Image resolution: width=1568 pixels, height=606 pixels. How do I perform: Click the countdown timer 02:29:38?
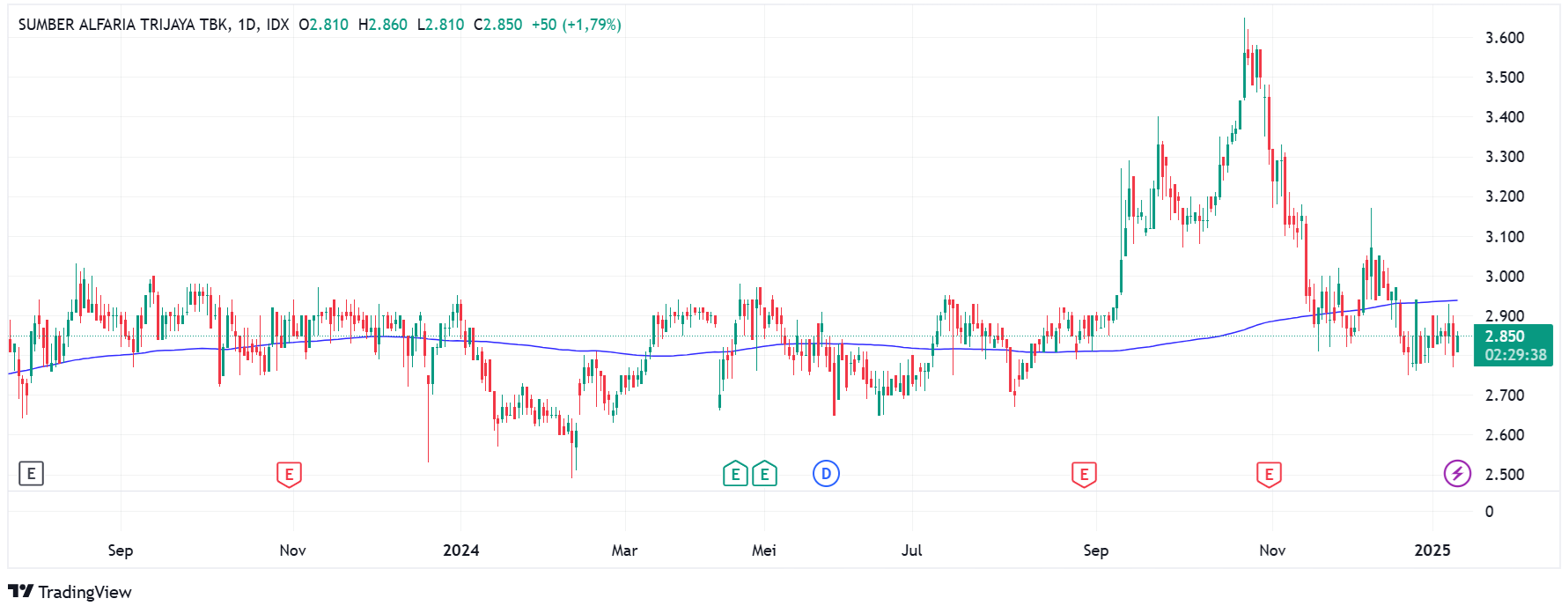1515,355
